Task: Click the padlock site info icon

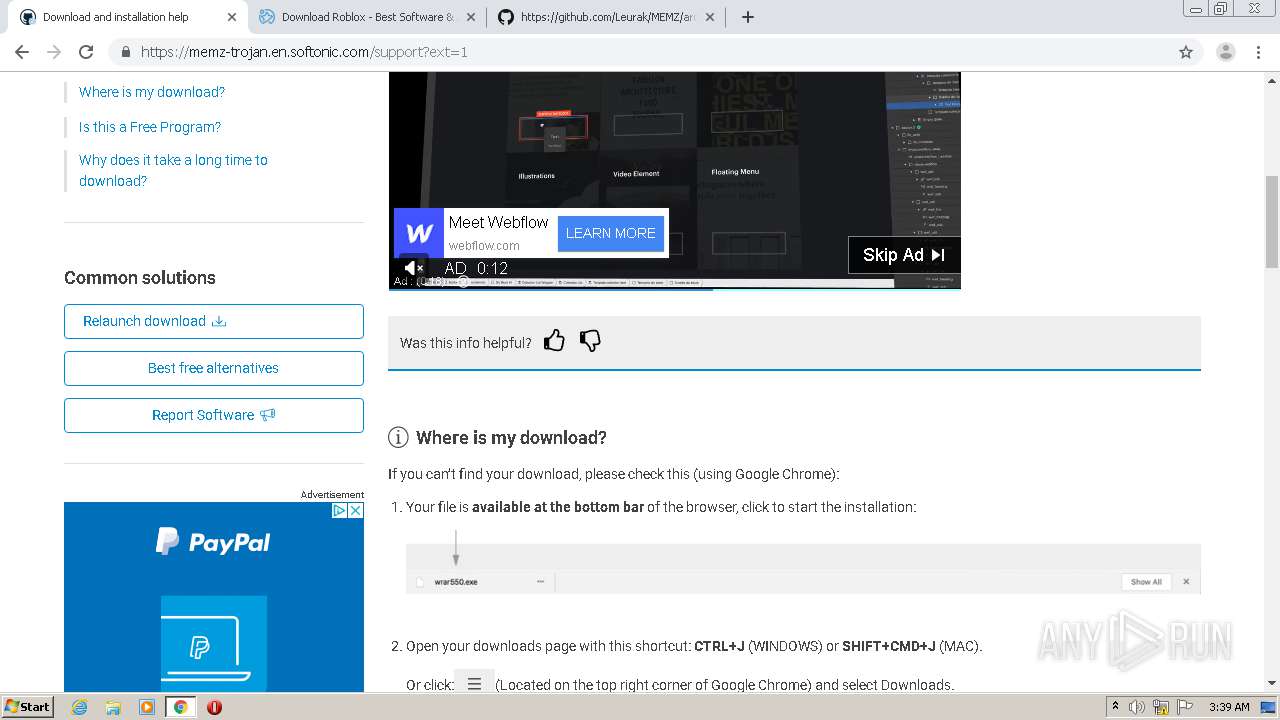Action: [126, 52]
